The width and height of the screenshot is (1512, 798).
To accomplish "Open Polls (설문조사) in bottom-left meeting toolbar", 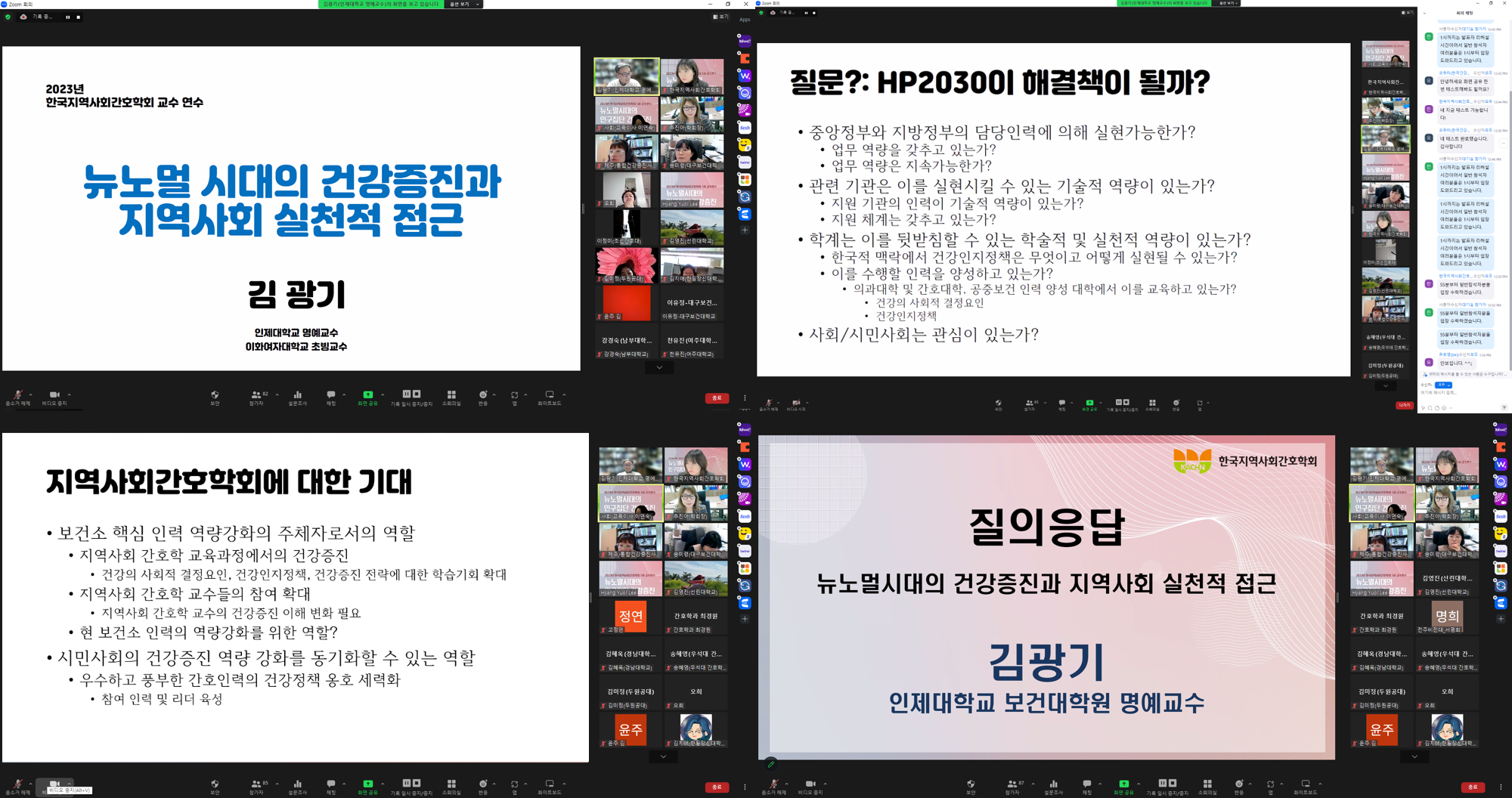I will coord(297,784).
